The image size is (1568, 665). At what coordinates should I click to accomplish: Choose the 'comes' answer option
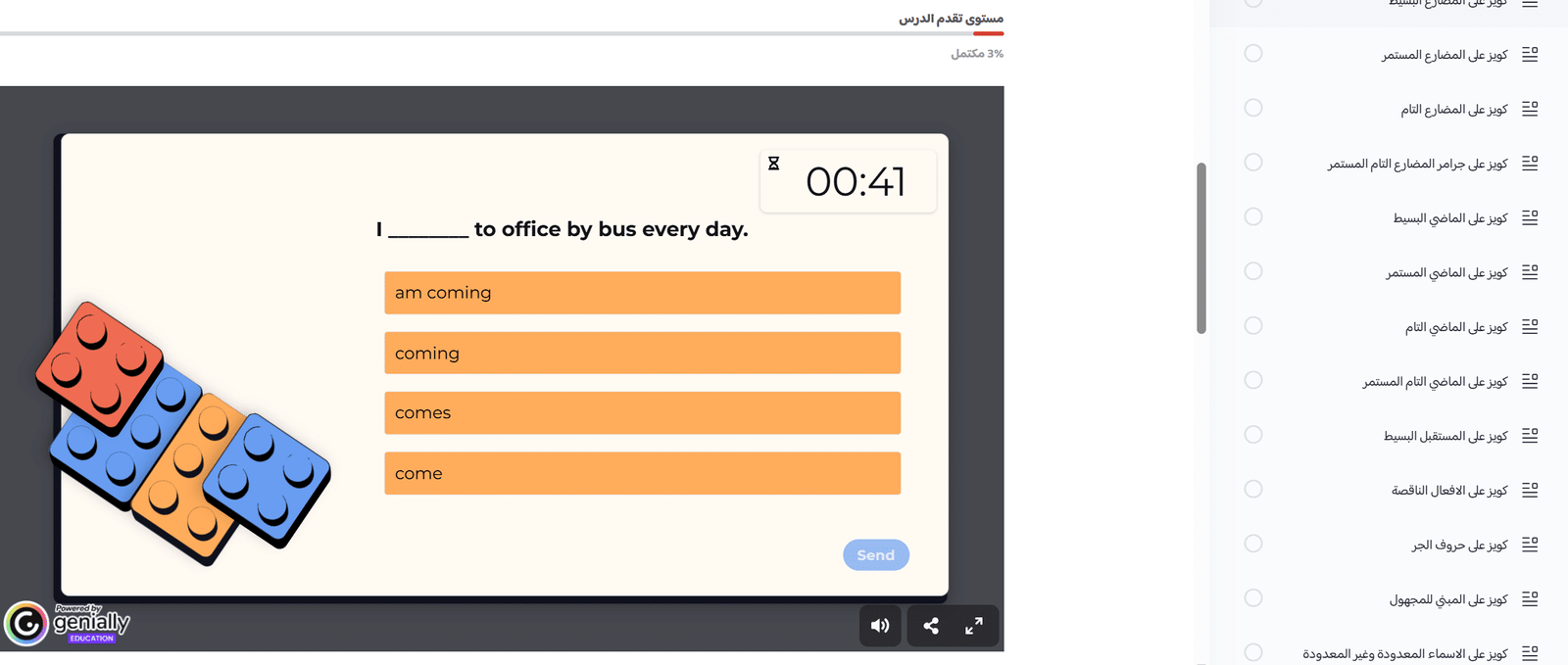coord(642,413)
